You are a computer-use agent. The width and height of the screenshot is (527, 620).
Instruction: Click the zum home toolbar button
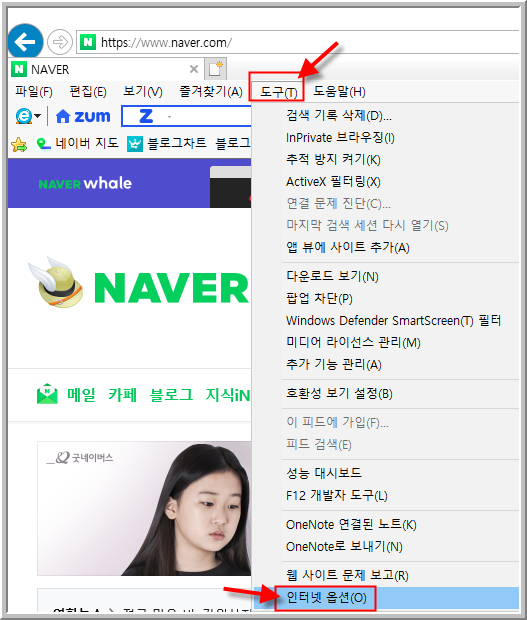tap(83, 116)
